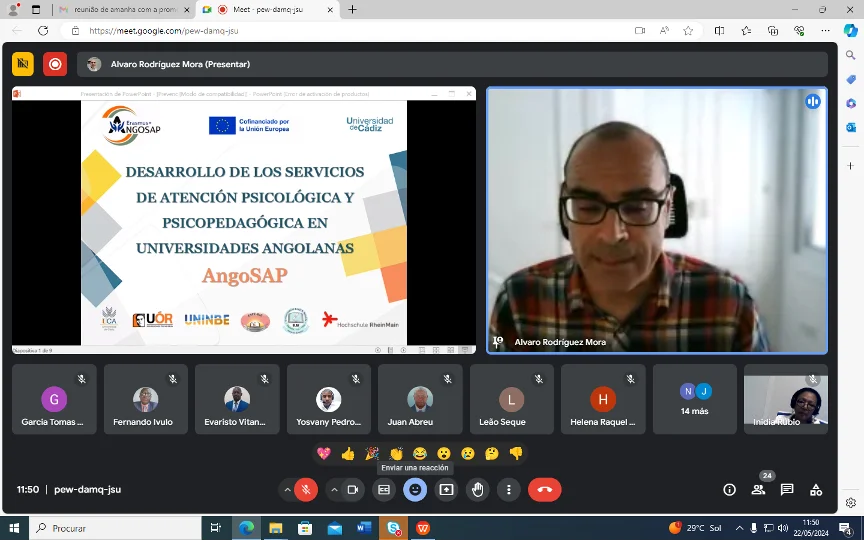Click the '14 más' participants tile
Viewport: 864px width, 541px height.
point(694,399)
